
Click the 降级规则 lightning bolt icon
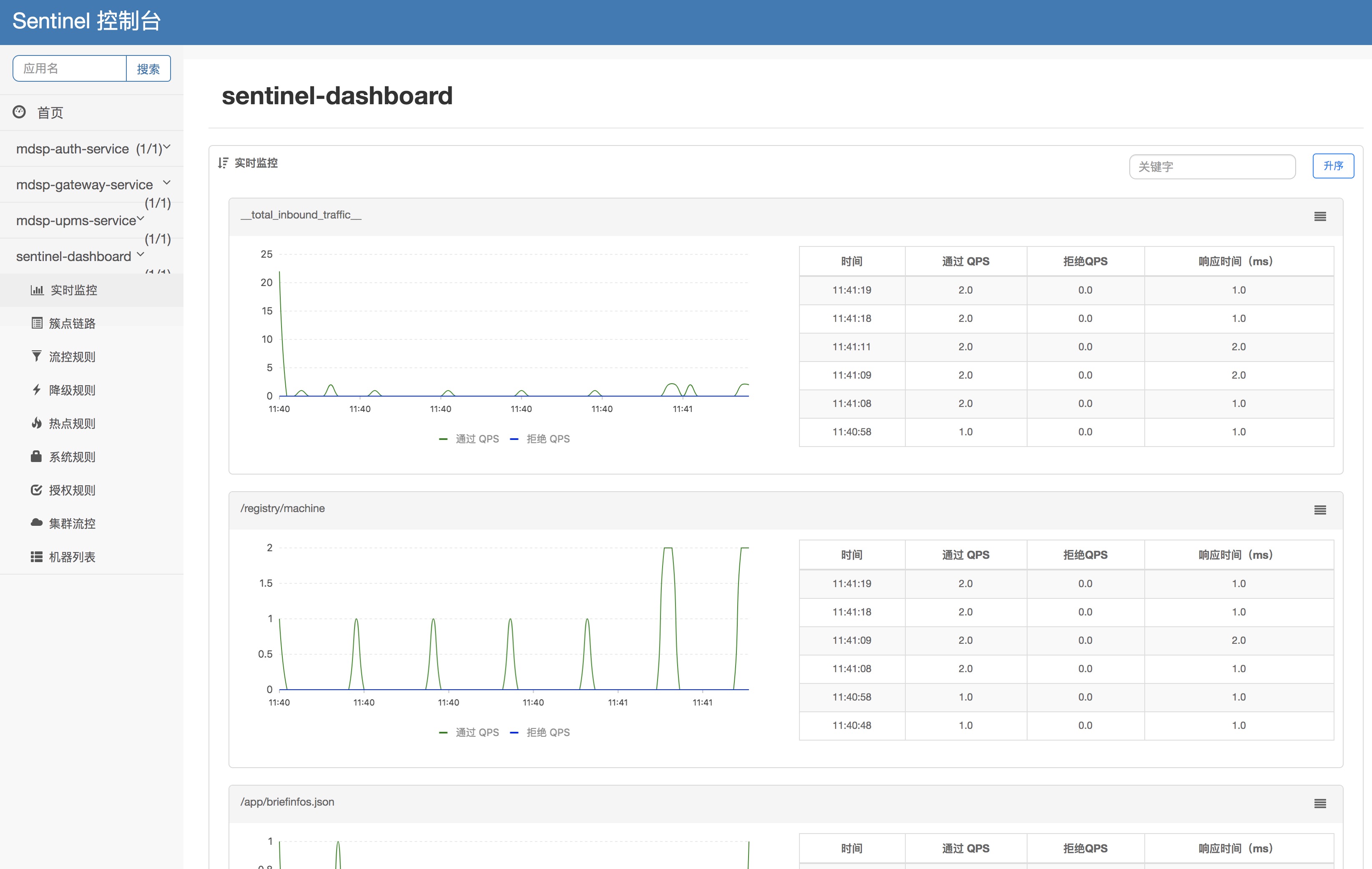coord(36,390)
